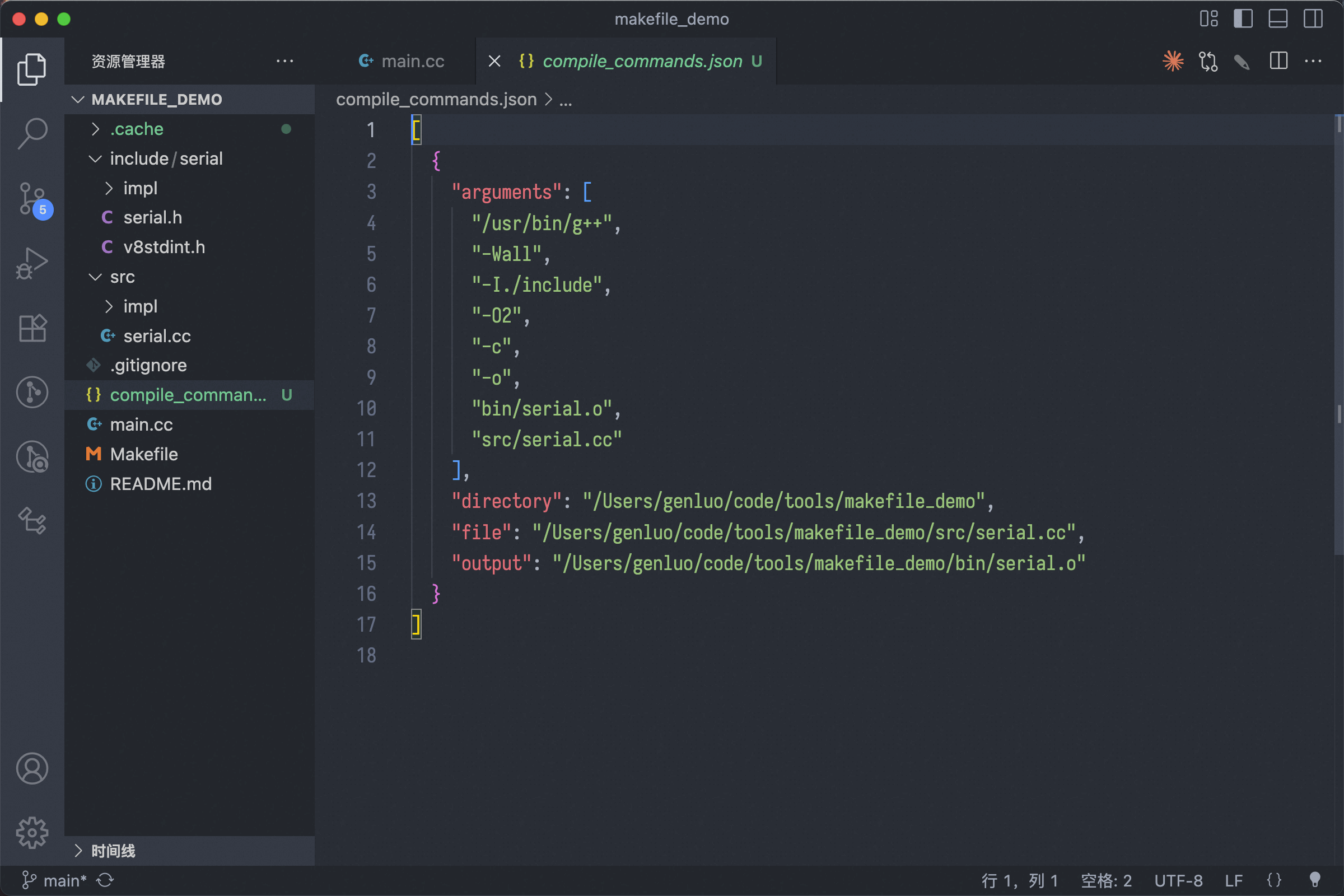
Task: Open the Manage gear settings icon
Action: click(32, 832)
